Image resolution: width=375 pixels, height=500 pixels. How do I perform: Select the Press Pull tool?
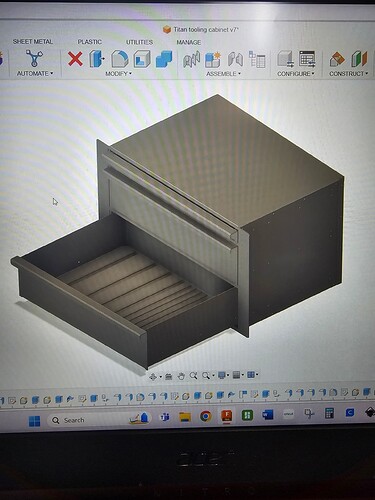[x=96, y=59]
